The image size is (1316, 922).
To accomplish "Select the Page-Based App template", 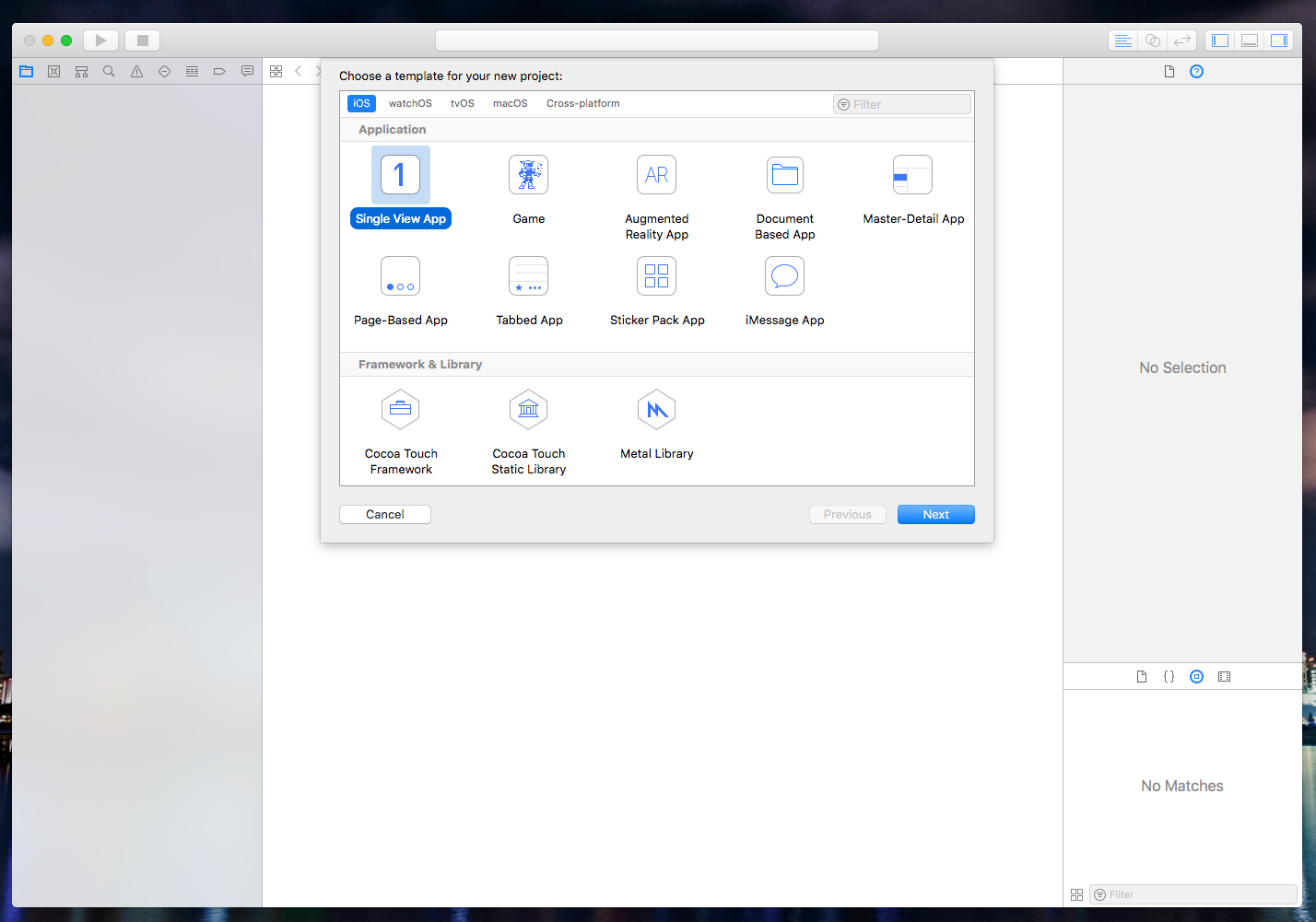I will [x=400, y=291].
